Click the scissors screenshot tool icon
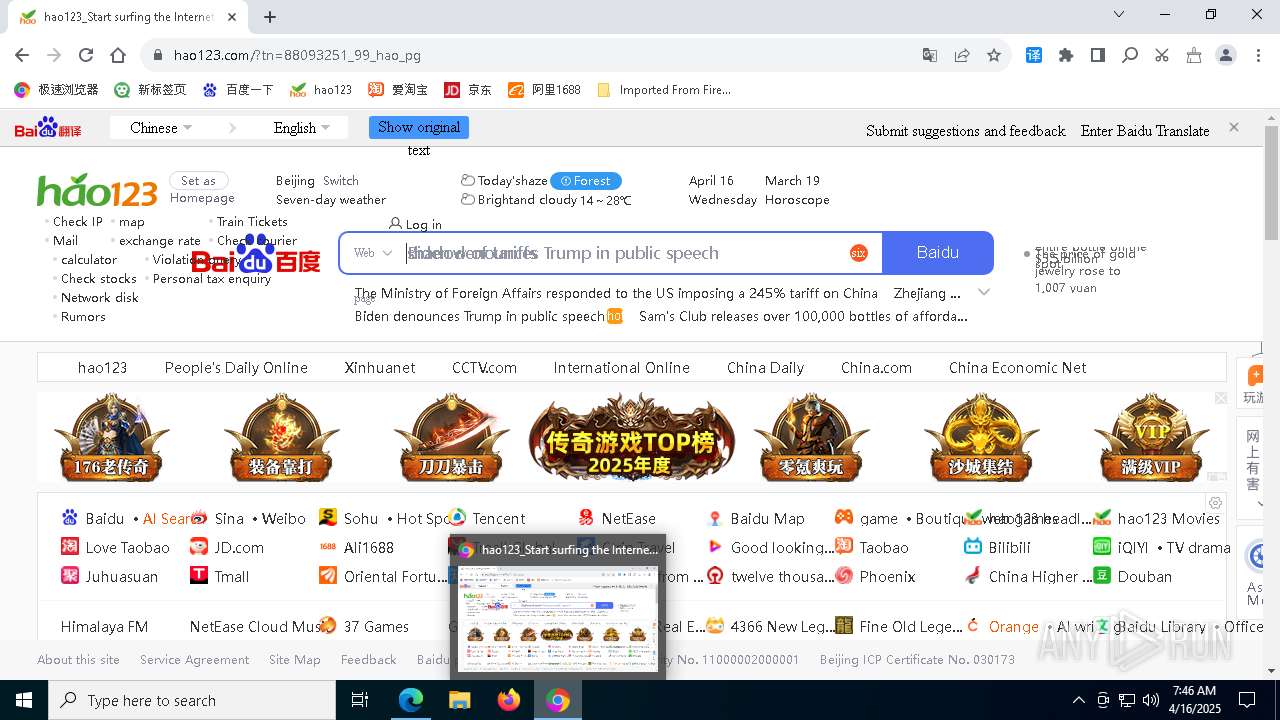This screenshot has height=720, width=1280. [1162, 55]
